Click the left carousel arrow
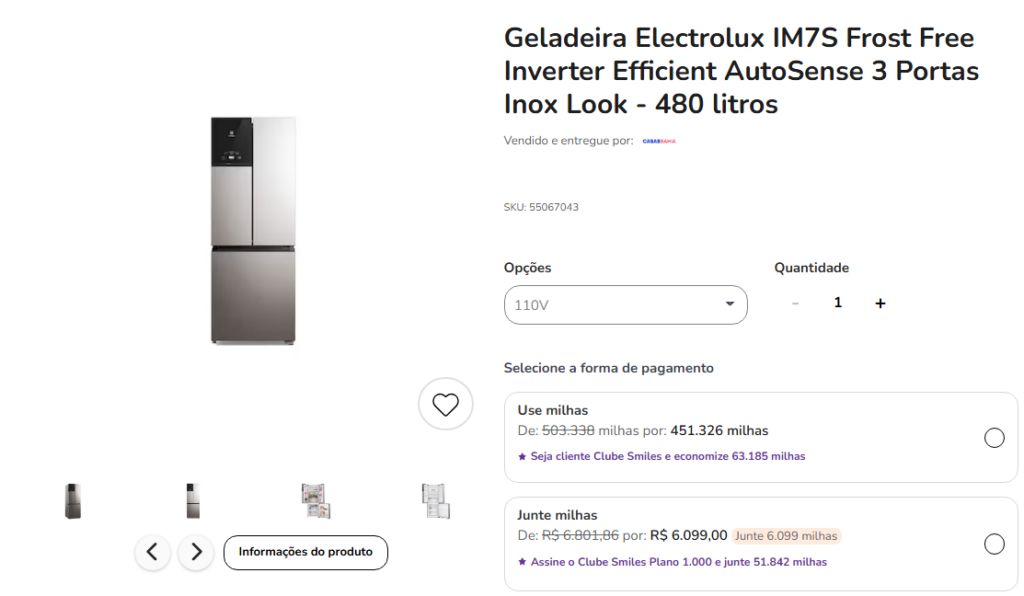This screenshot has width=1024, height=596. coord(152,552)
